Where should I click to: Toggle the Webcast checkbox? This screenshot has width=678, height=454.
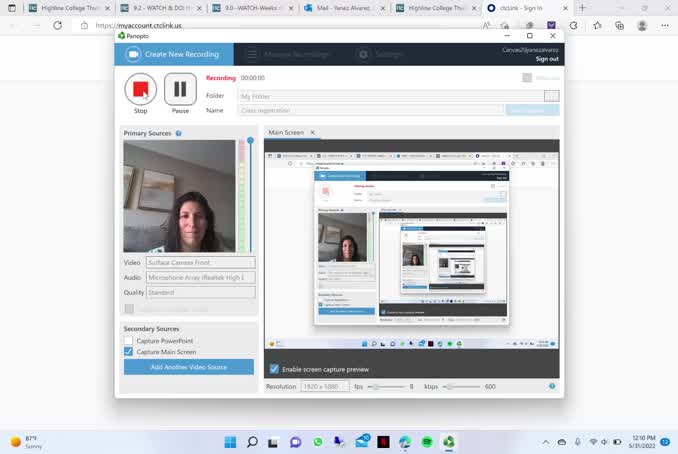pos(527,78)
